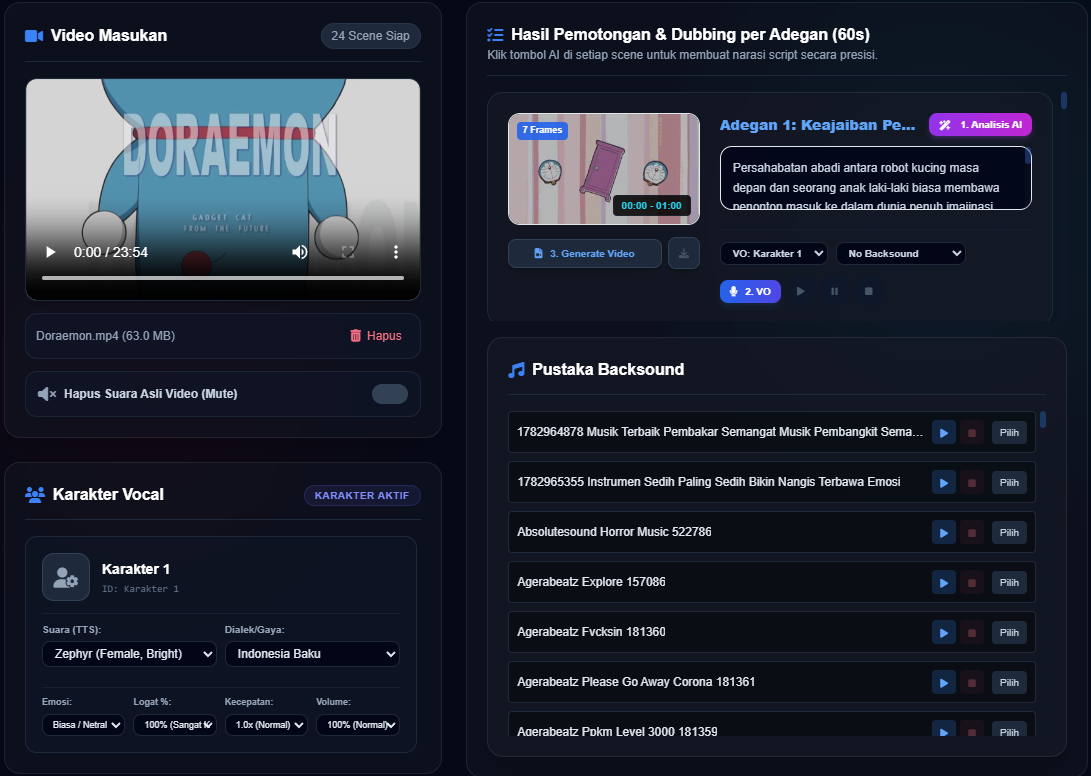Viewport: 1091px width, 776px height.
Task: Seek on the video progress bar
Action: [223, 278]
